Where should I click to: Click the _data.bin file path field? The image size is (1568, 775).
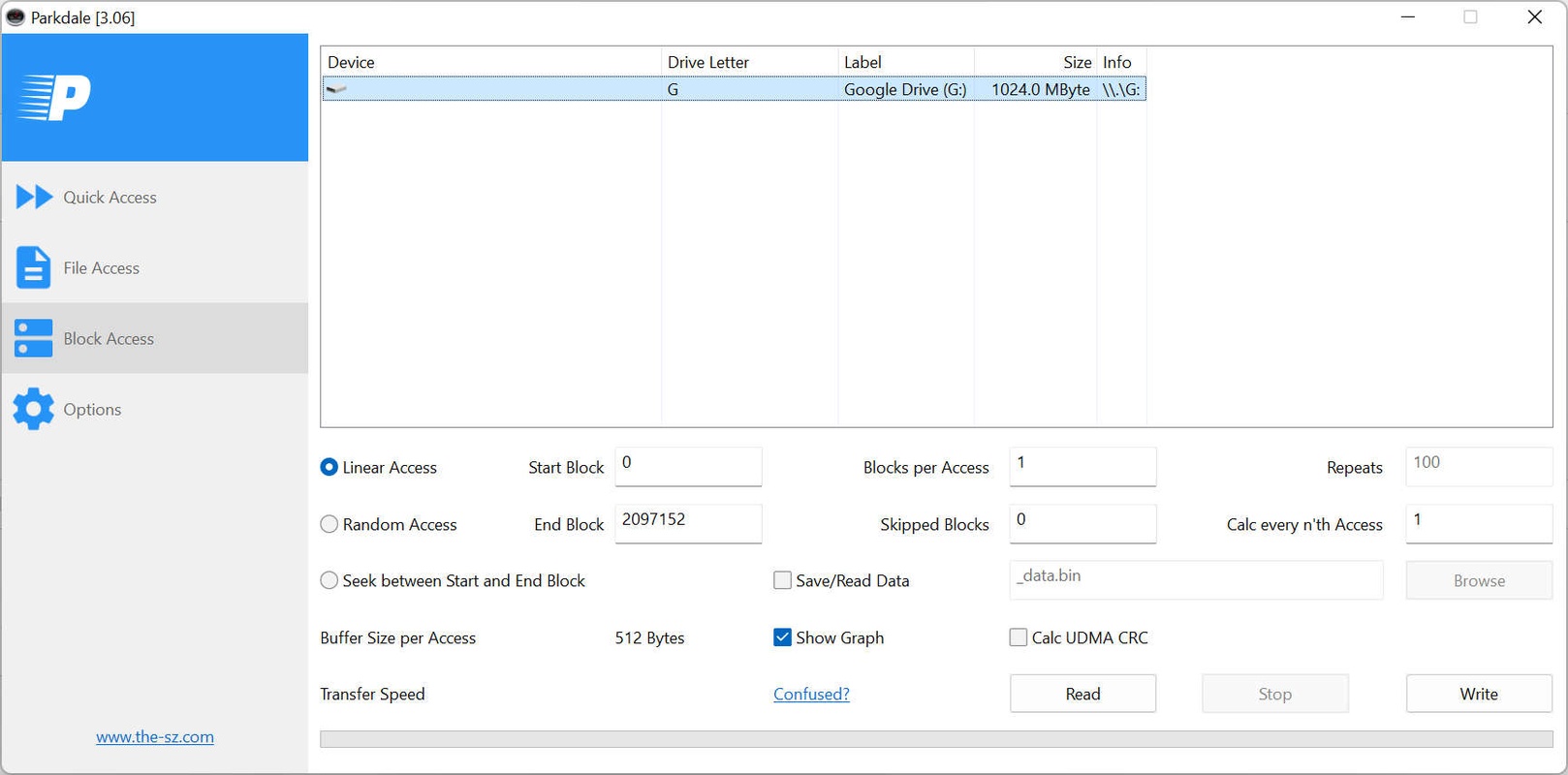[1196, 579]
